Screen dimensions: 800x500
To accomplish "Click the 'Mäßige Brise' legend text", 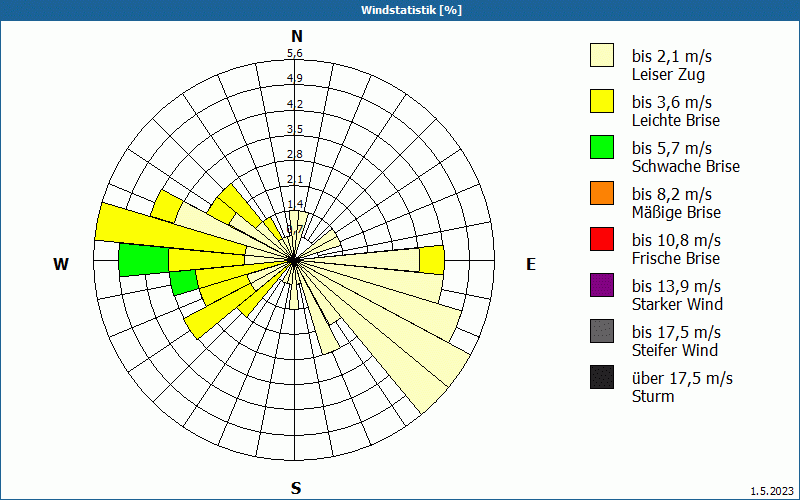I will 677,212.
